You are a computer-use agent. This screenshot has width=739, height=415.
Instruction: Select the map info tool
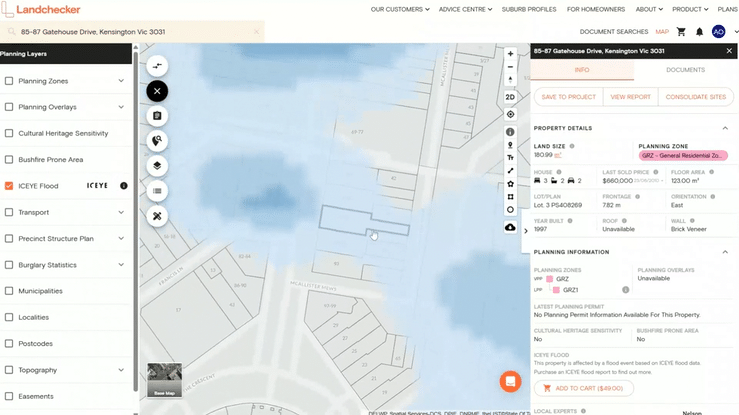pos(510,132)
